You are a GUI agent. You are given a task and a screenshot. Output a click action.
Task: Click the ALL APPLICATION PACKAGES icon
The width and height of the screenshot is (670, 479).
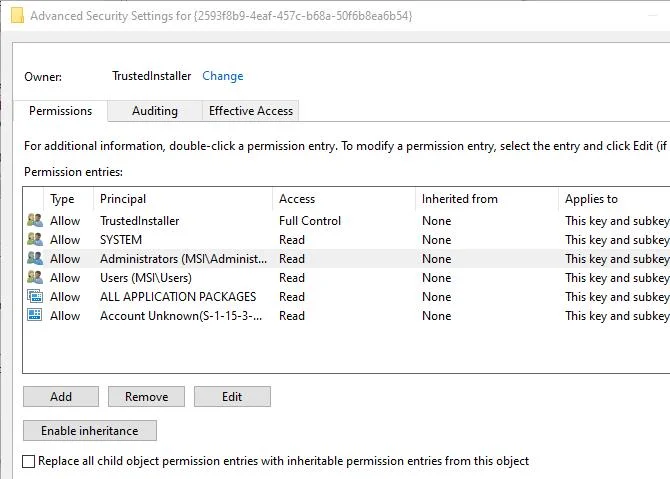(35, 296)
